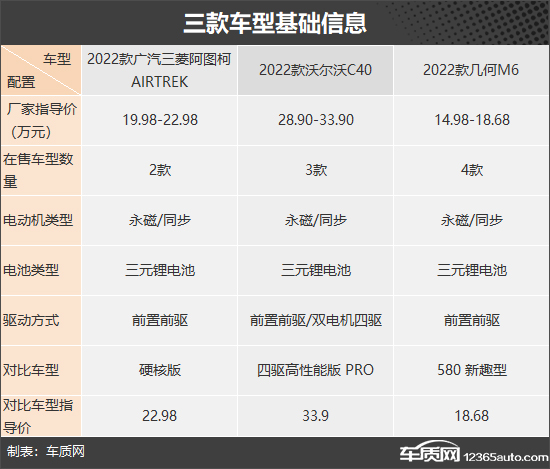
Task: Click the 2款 cell
Action: click(x=160, y=170)
